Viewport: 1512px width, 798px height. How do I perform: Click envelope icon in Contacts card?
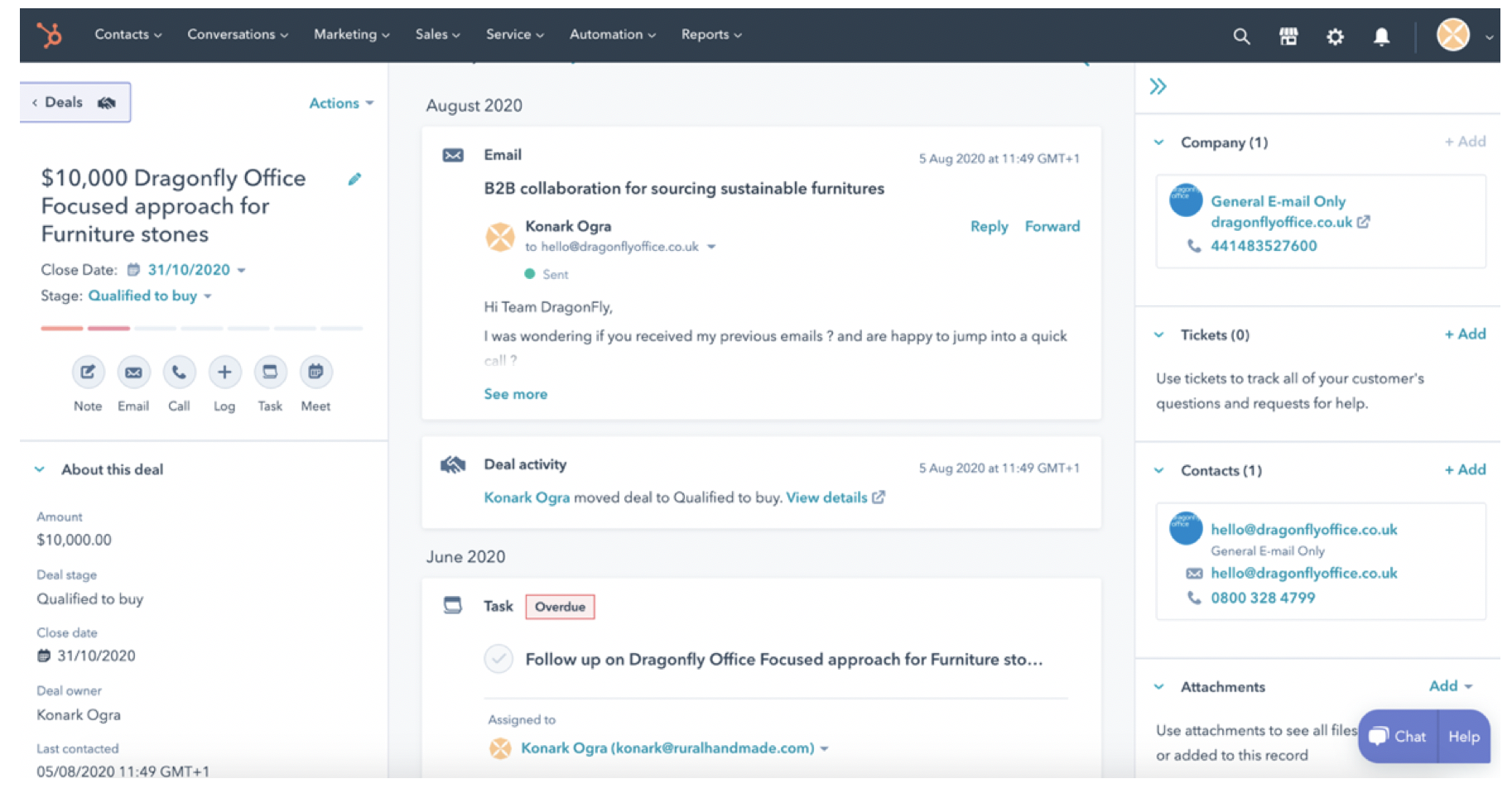point(1193,573)
